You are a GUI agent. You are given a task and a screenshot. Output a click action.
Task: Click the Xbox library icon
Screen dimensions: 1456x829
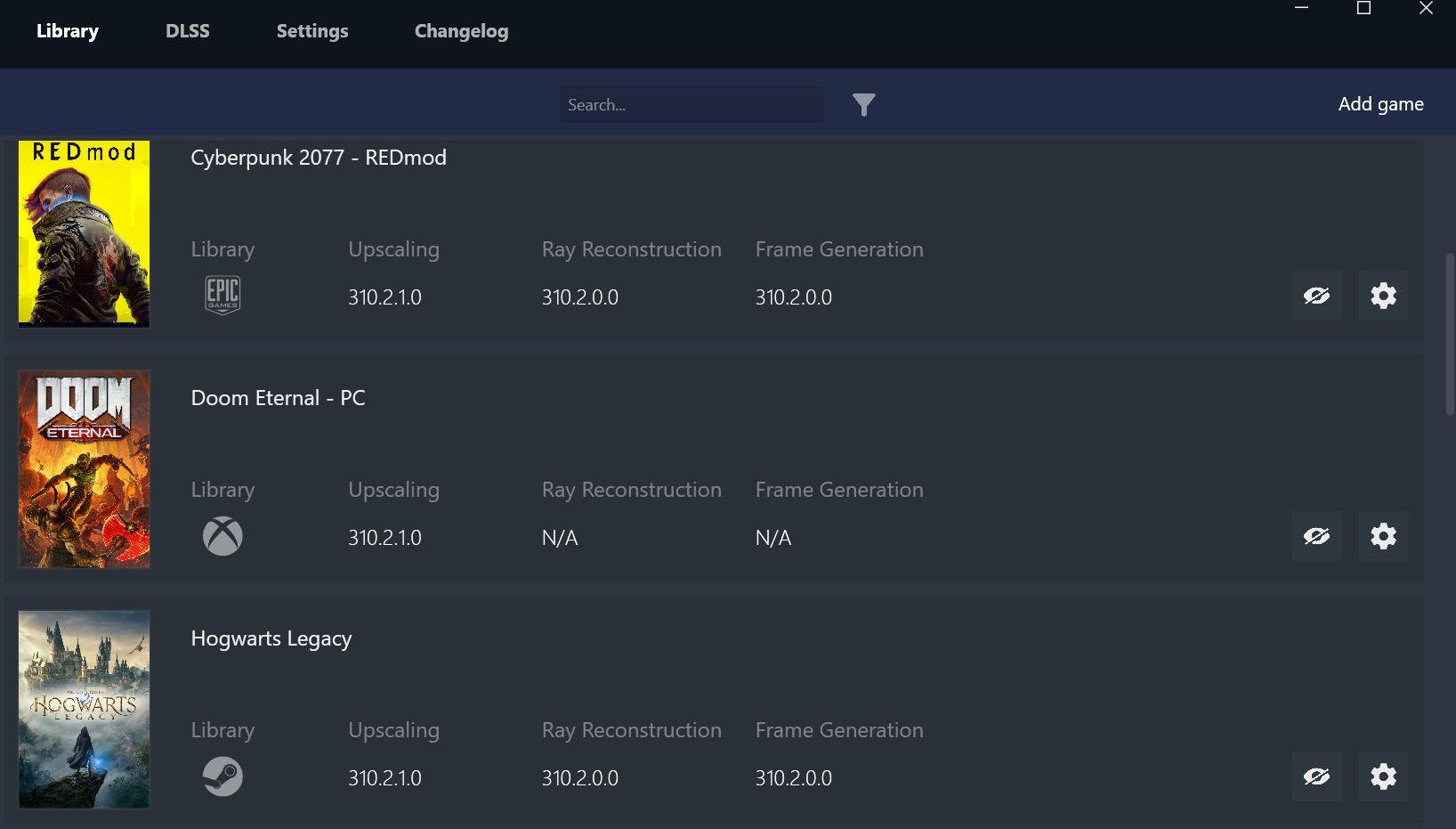click(x=222, y=536)
